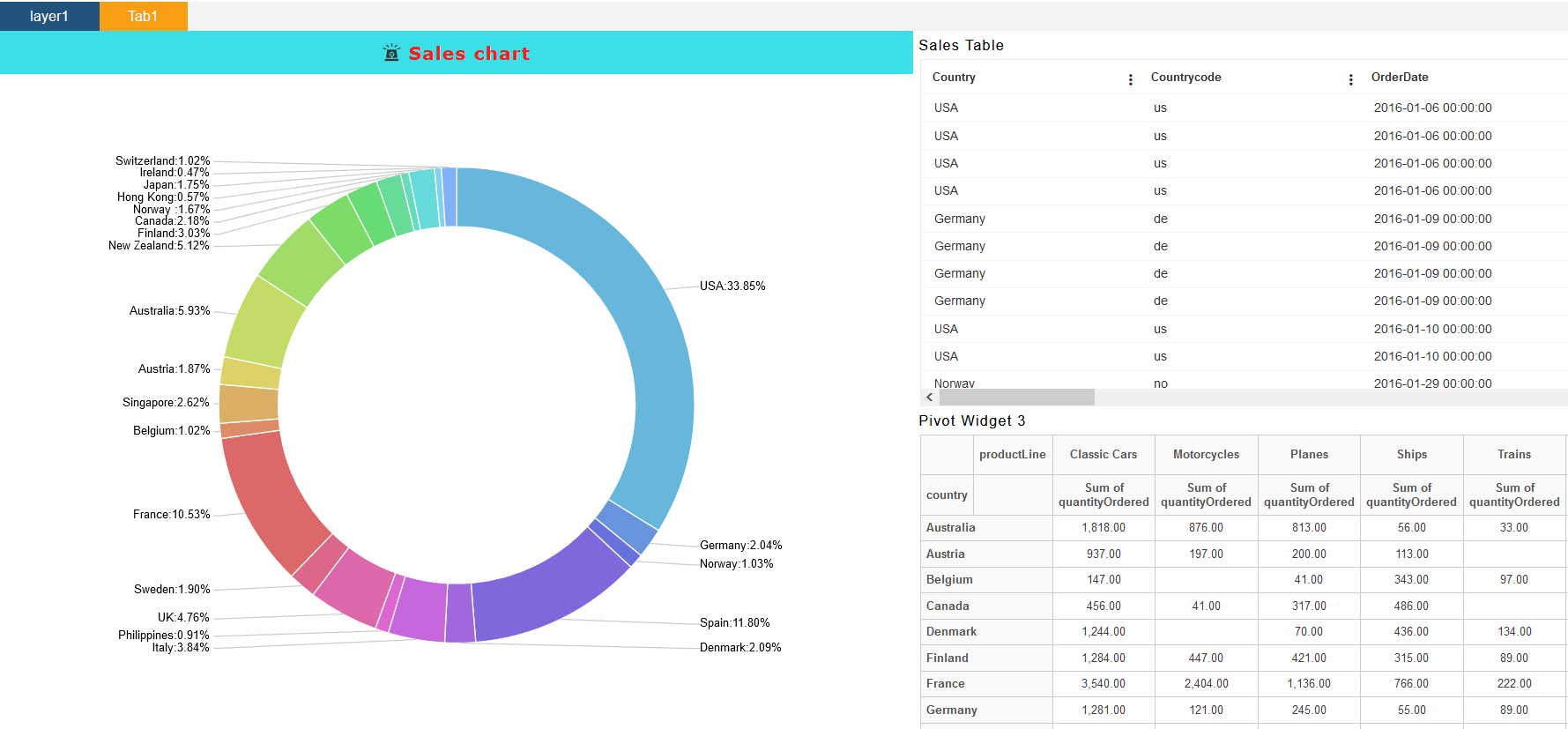Click the 'Finland:3.03%' chart label

[x=174, y=233]
